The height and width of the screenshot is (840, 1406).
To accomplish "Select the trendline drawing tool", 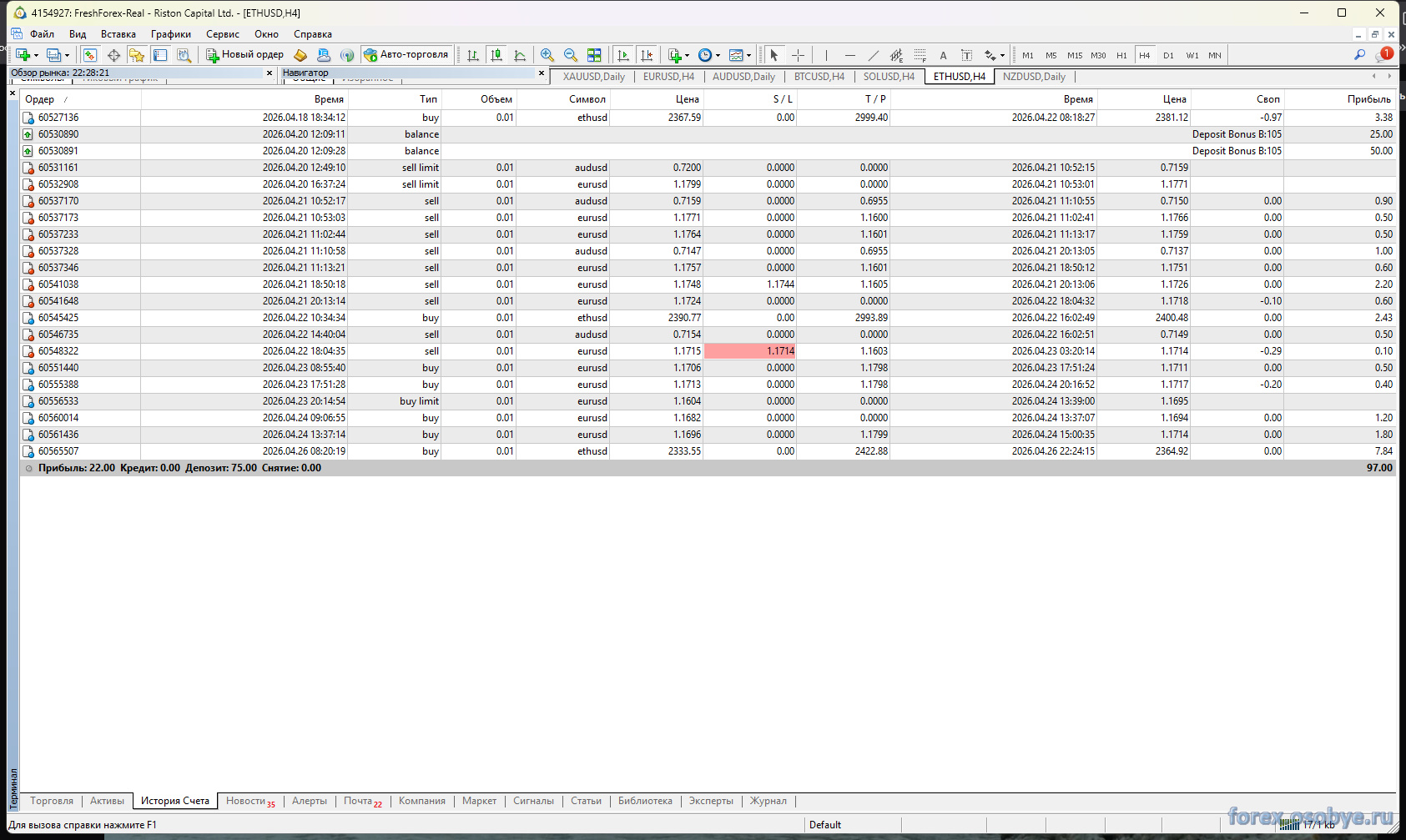I will click(x=873, y=55).
